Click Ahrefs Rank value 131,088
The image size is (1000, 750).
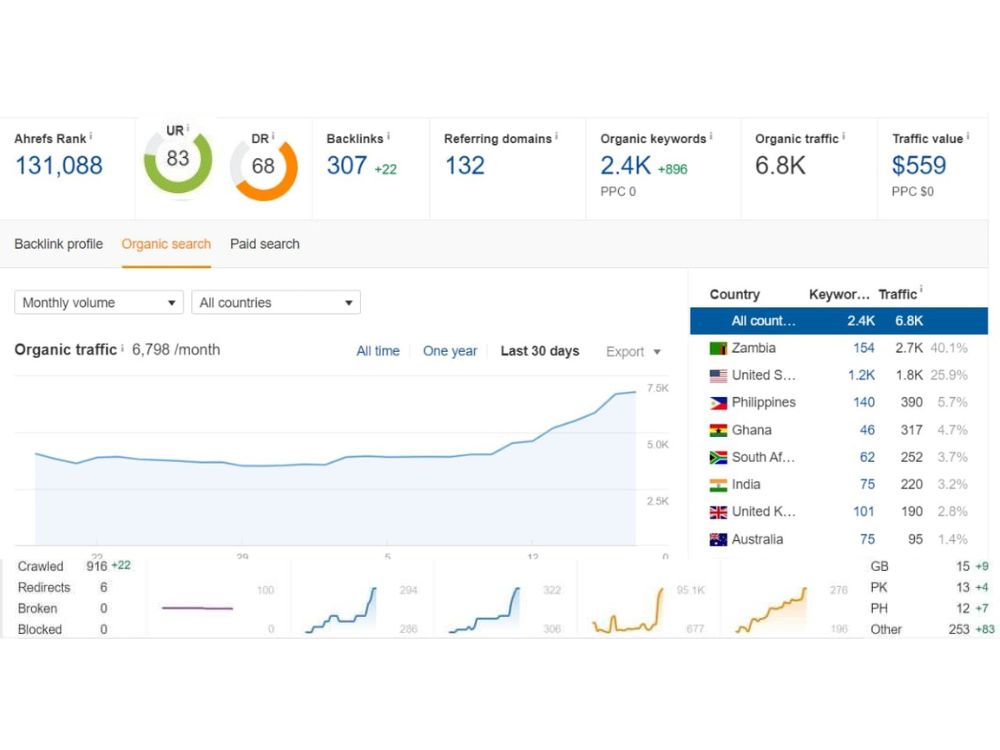59,166
